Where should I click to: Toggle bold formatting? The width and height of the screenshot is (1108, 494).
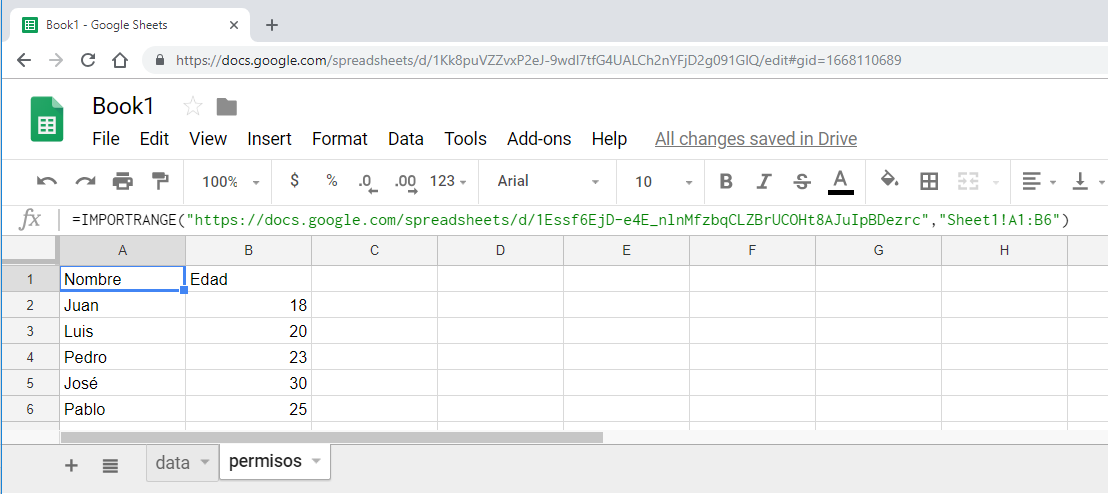[x=726, y=181]
